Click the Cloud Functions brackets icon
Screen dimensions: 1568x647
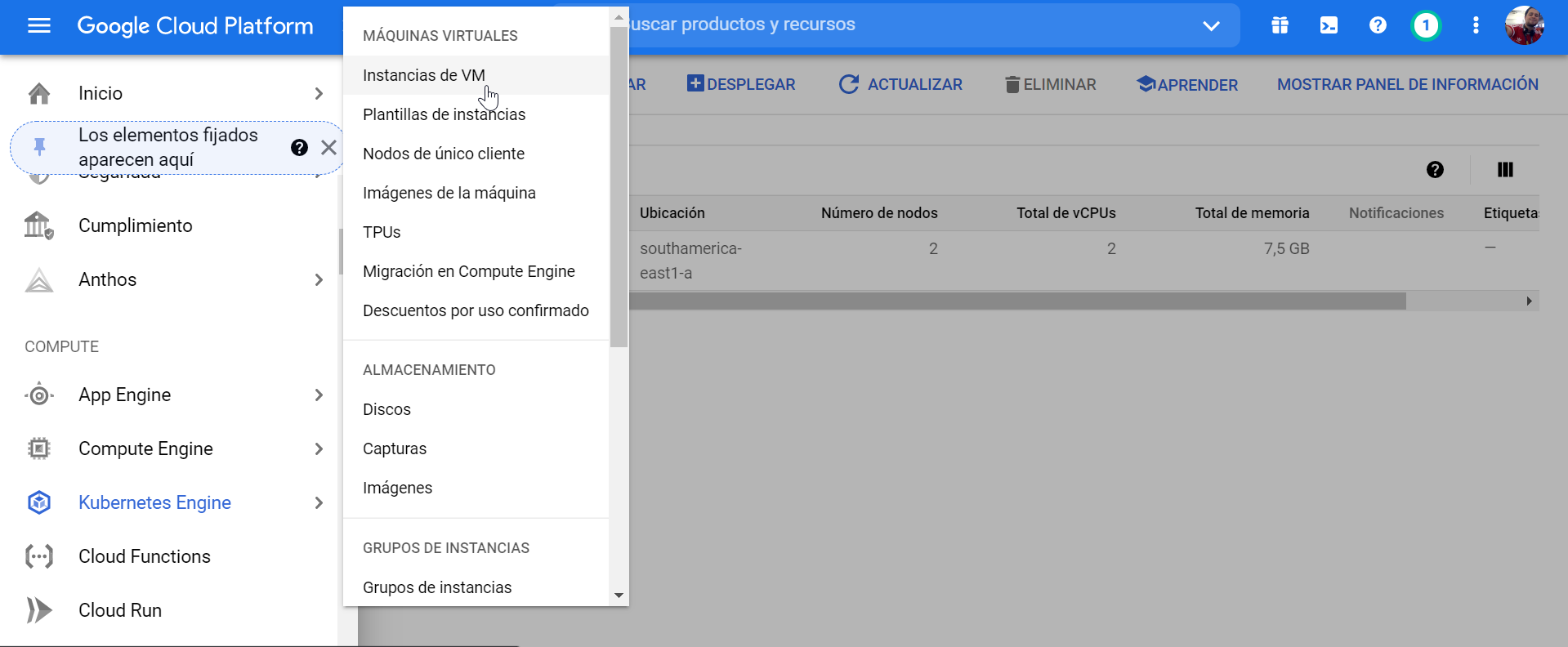[38, 556]
